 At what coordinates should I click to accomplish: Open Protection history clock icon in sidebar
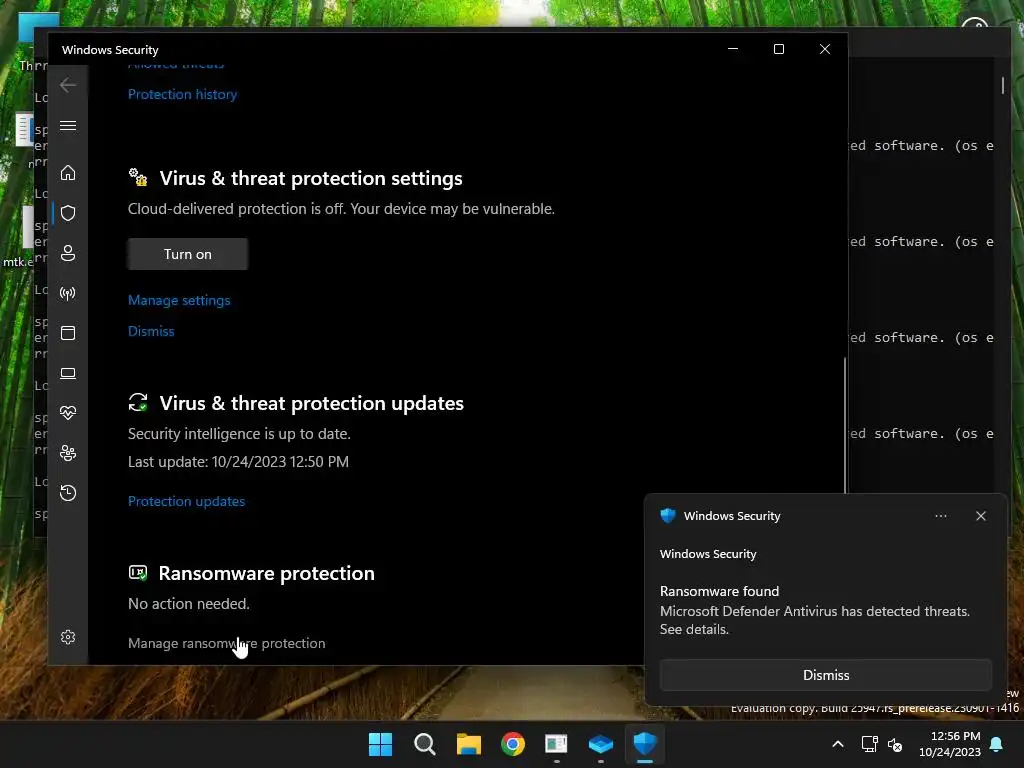point(68,492)
